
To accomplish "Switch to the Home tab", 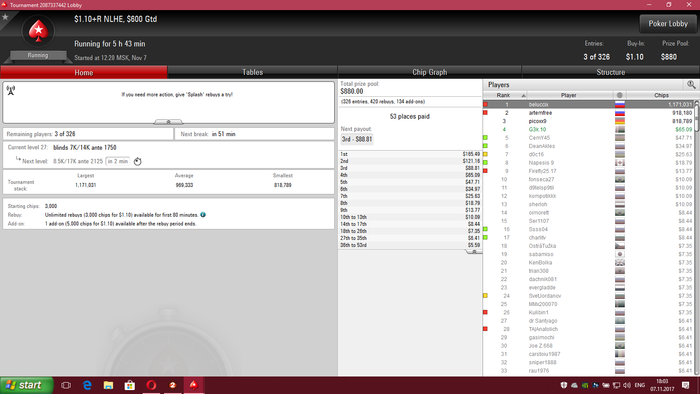I will click(x=83, y=72).
